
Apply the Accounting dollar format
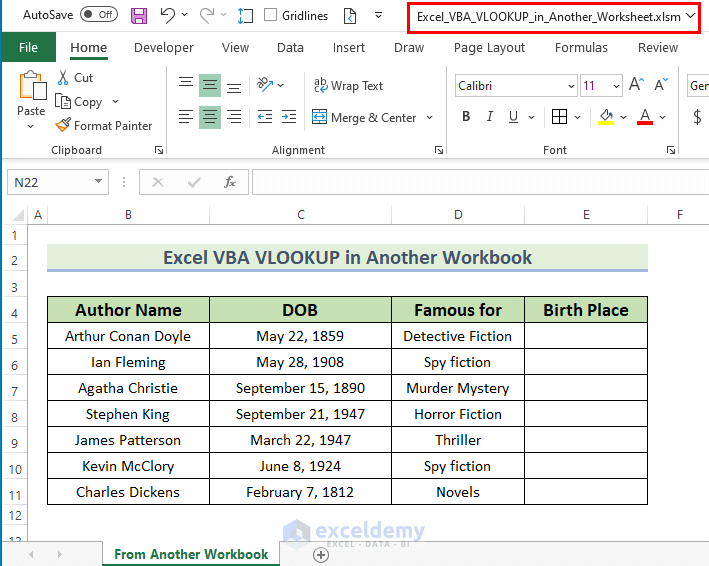(x=697, y=117)
